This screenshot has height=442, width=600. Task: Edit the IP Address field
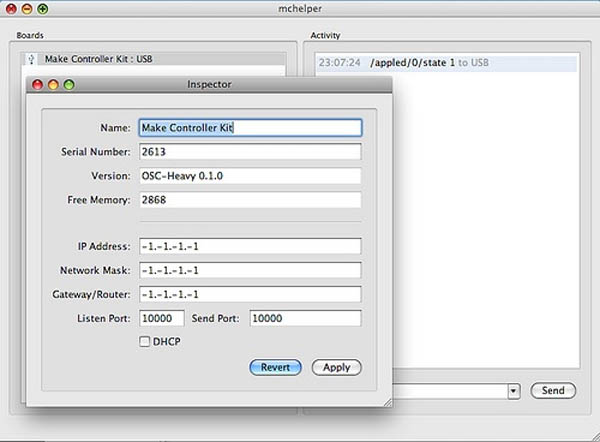coord(249,246)
